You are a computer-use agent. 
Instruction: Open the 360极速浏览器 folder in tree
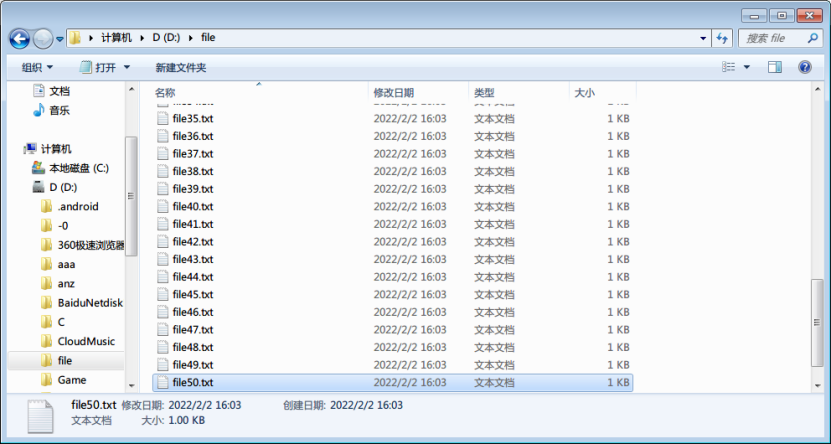point(91,245)
